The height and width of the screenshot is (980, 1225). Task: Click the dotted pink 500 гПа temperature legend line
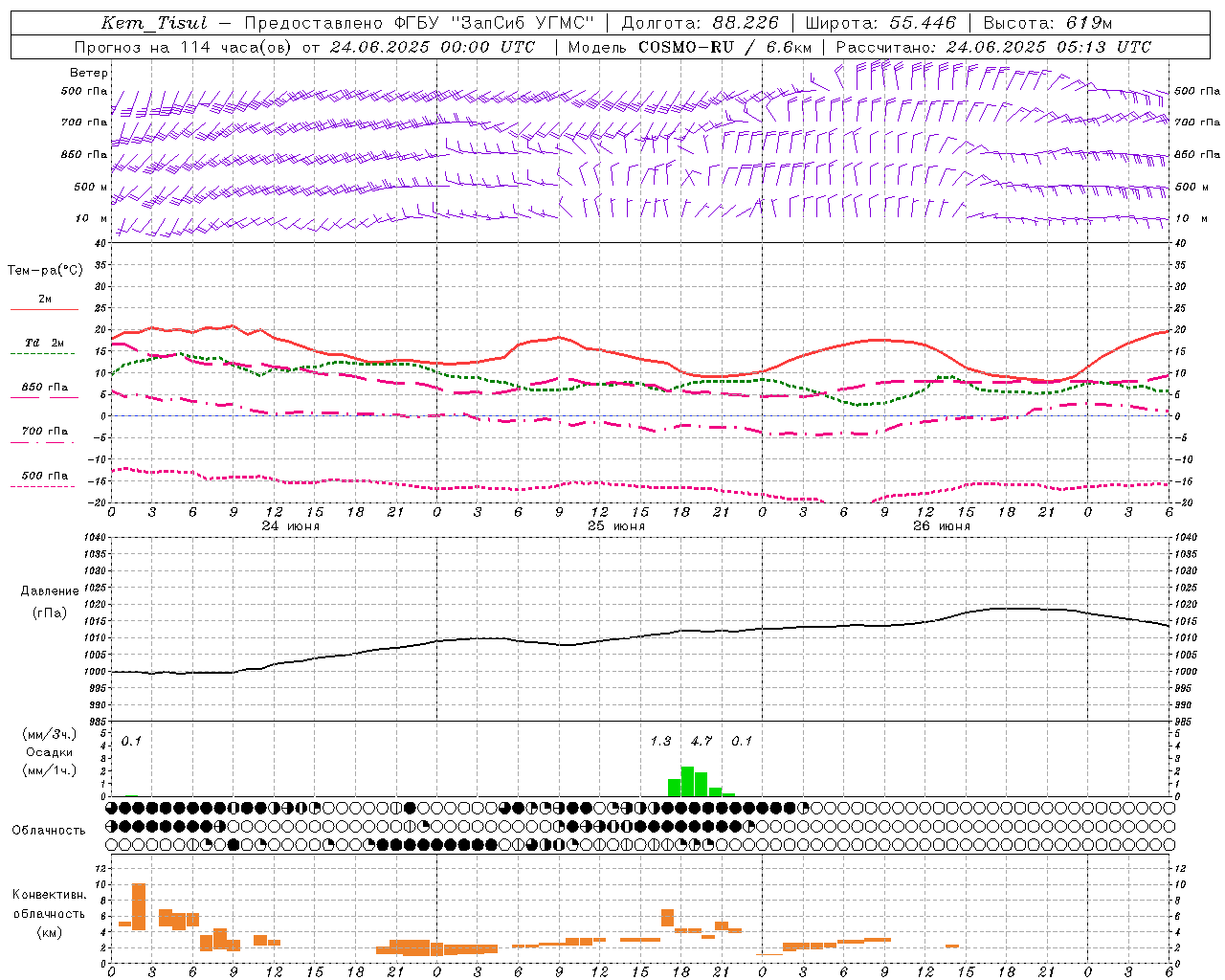(42, 487)
